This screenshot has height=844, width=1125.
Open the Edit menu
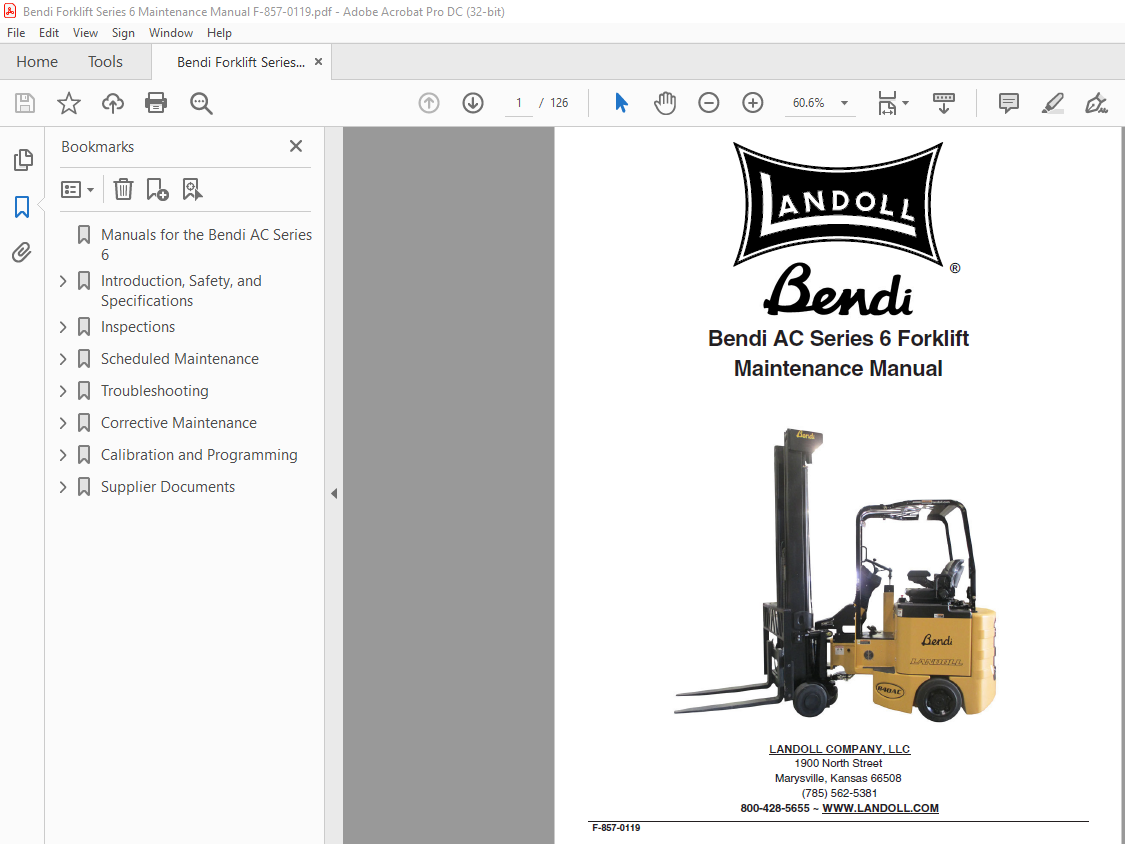[49, 33]
